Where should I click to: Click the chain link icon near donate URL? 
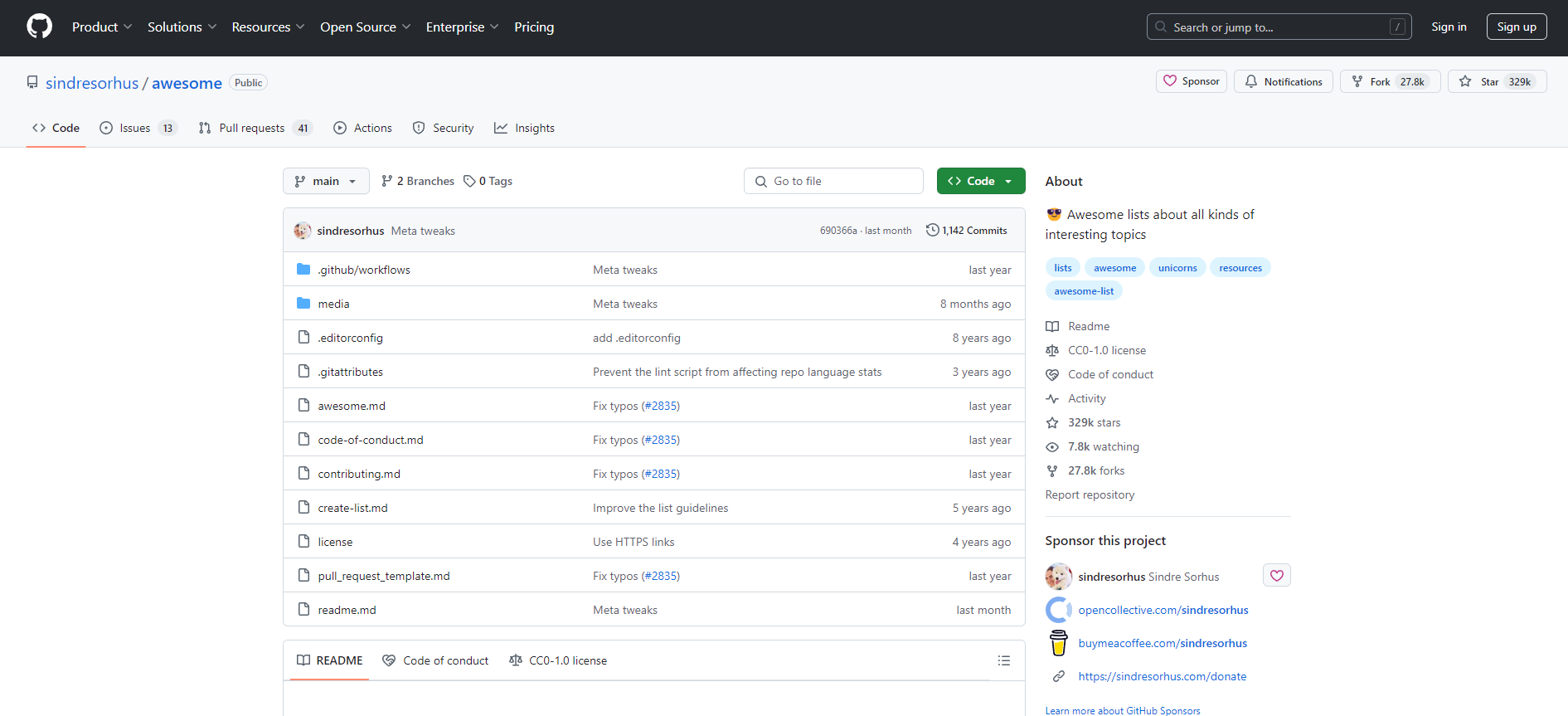(1058, 676)
